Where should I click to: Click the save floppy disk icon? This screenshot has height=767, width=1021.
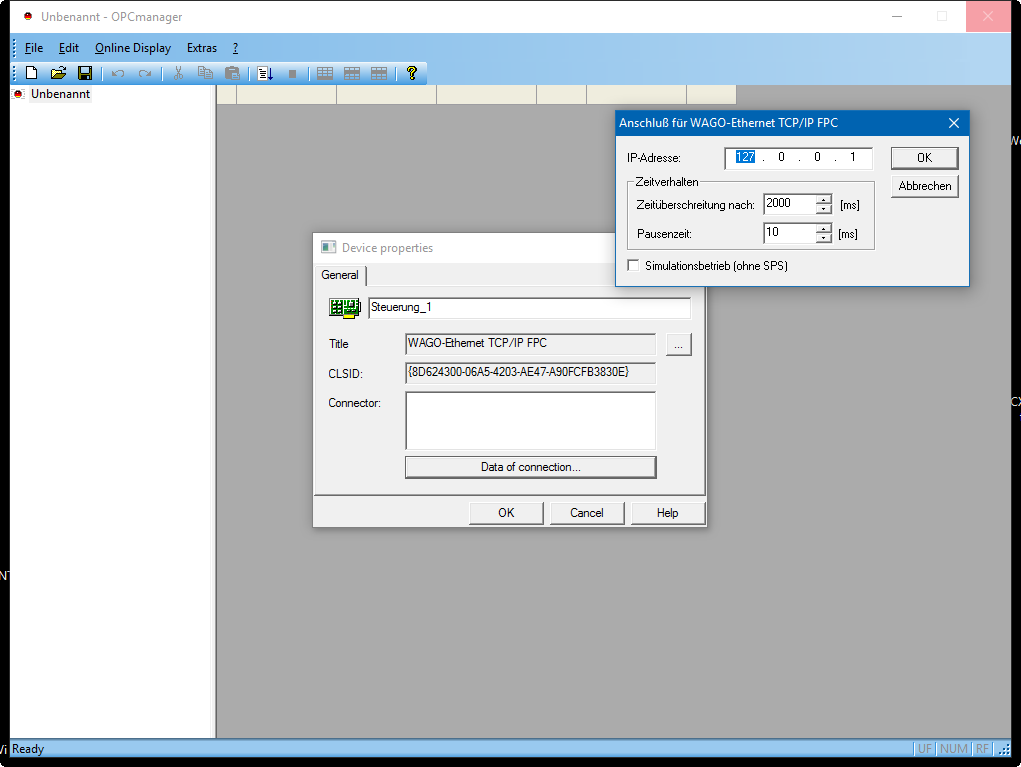pyautogui.click(x=85, y=73)
